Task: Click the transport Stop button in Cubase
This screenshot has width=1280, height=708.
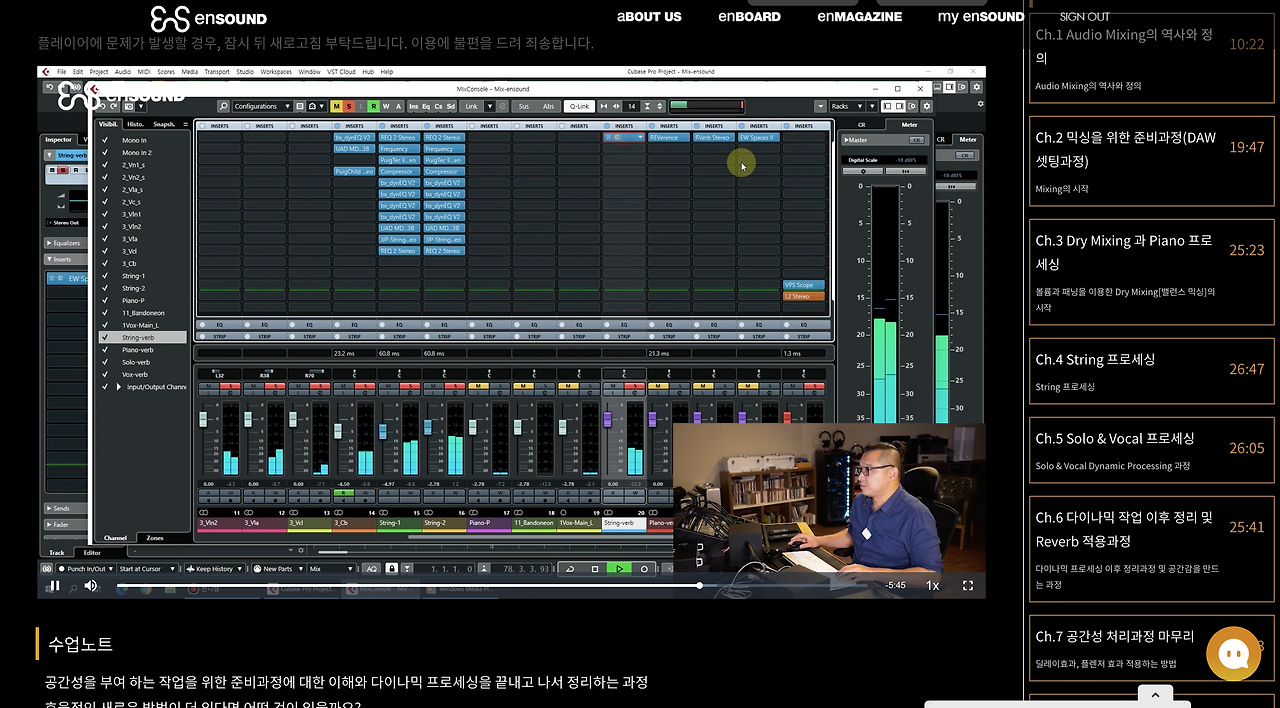Action: [595, 569]
